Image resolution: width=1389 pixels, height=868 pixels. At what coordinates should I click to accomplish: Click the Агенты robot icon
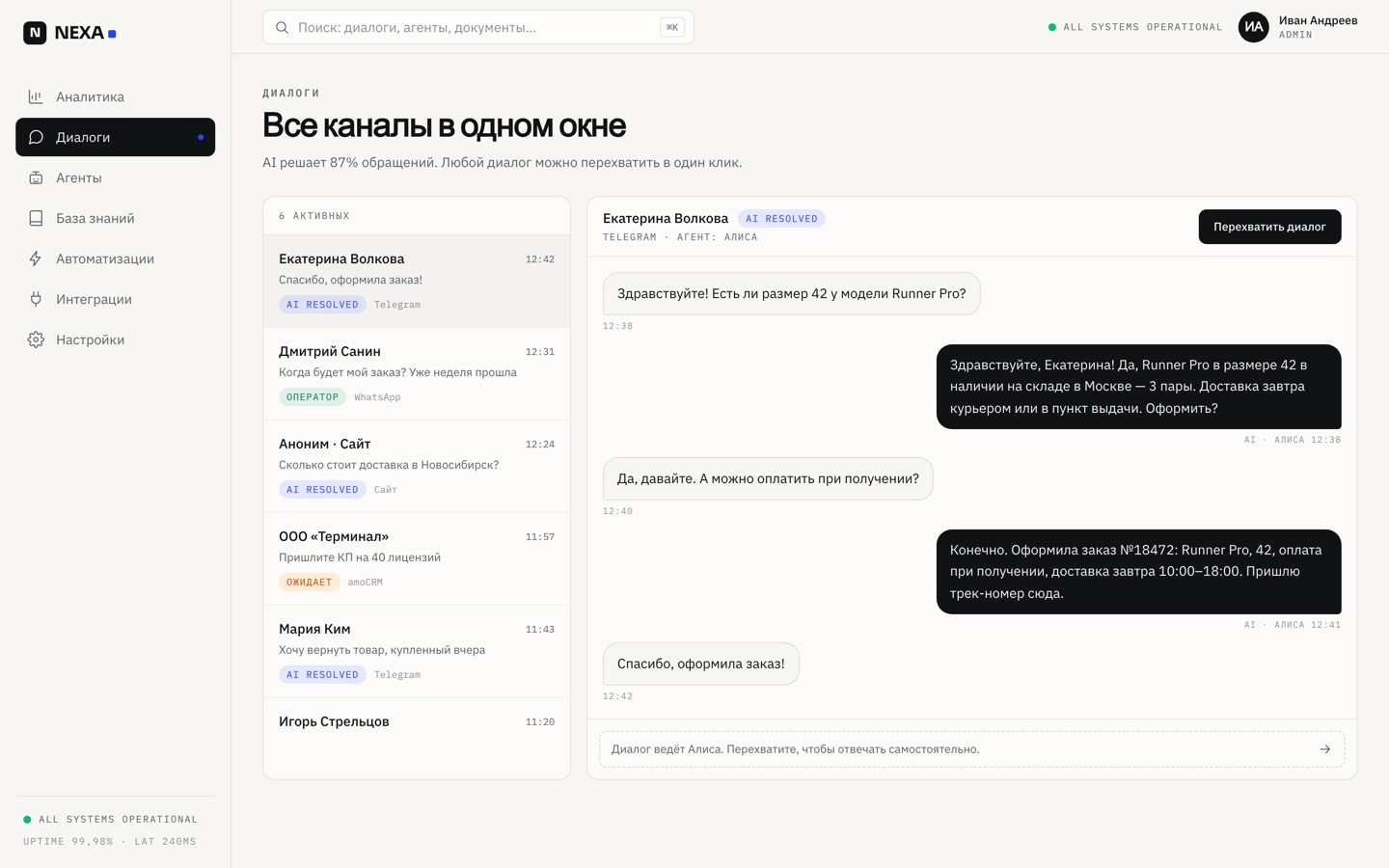[x=36, y=177]
